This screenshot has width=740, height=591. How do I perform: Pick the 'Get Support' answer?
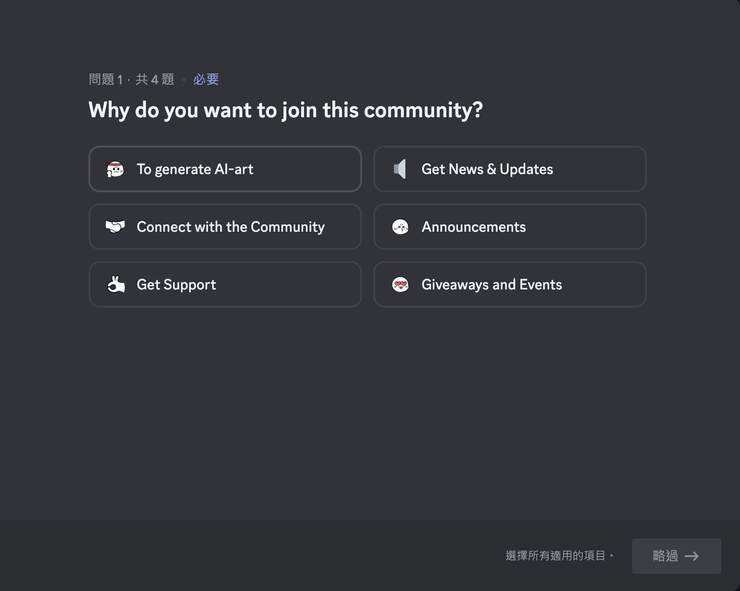[x=225, y=284]
